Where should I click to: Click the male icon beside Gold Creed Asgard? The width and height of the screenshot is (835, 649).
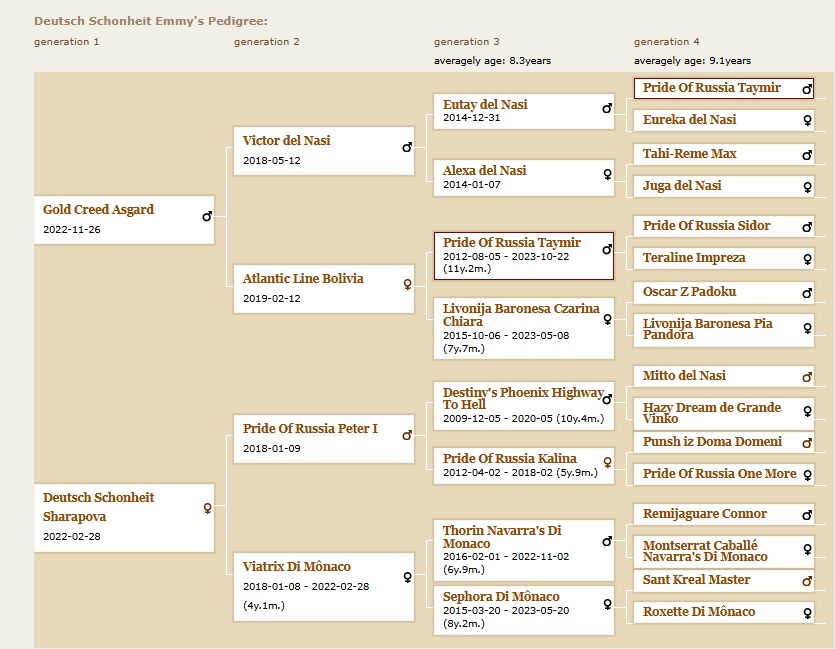point(207,215)
